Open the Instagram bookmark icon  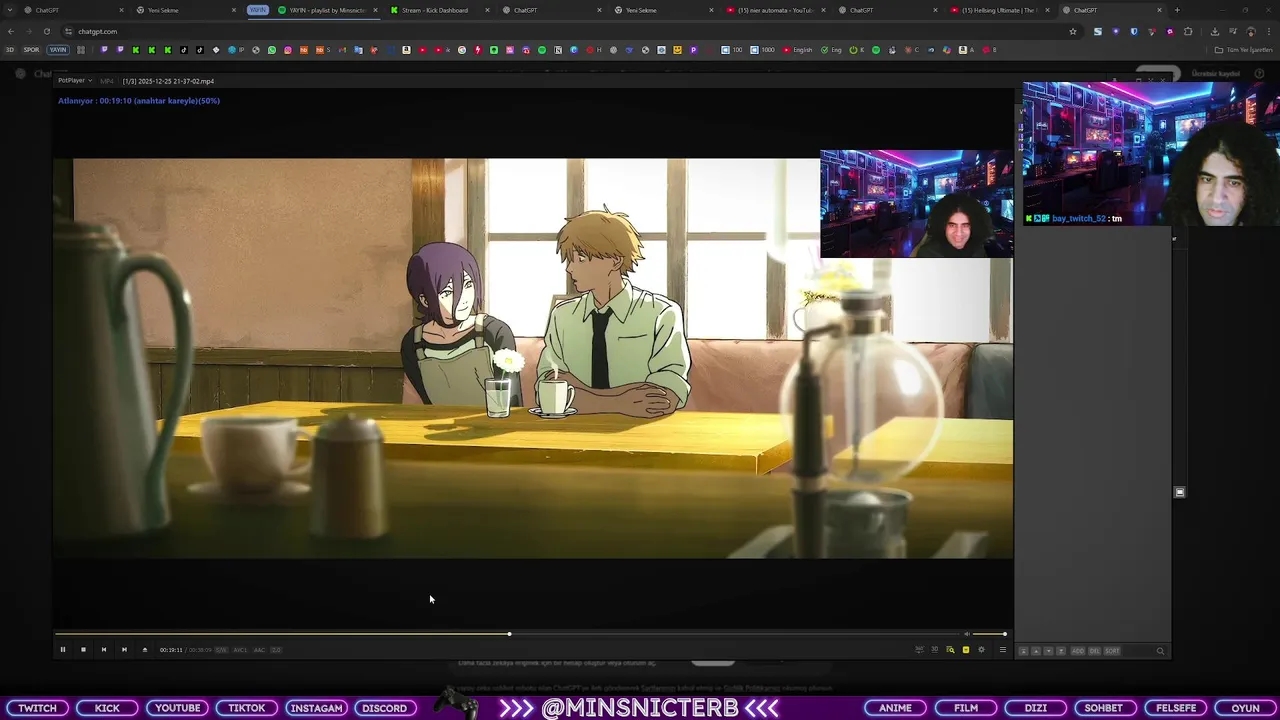pyautogui.click(x=288, y=49)
